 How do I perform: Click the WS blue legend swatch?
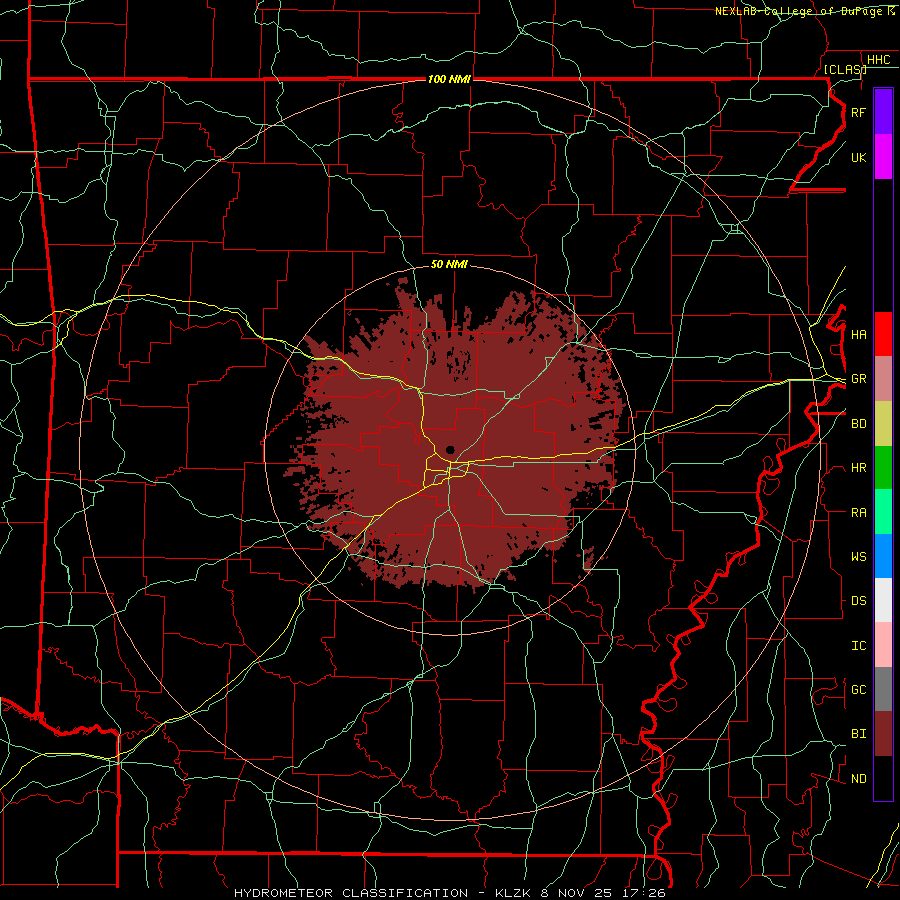coord(883,556)
